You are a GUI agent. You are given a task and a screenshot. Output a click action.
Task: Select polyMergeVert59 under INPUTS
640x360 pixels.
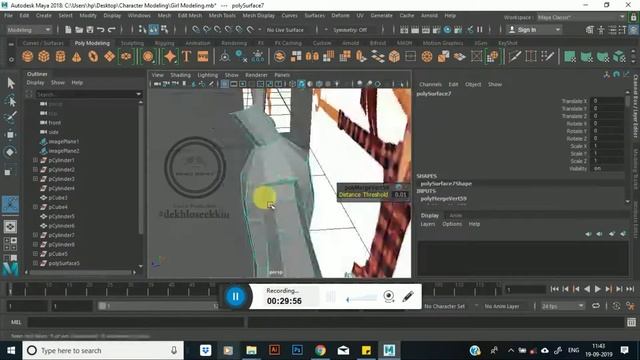pos(444,199)
